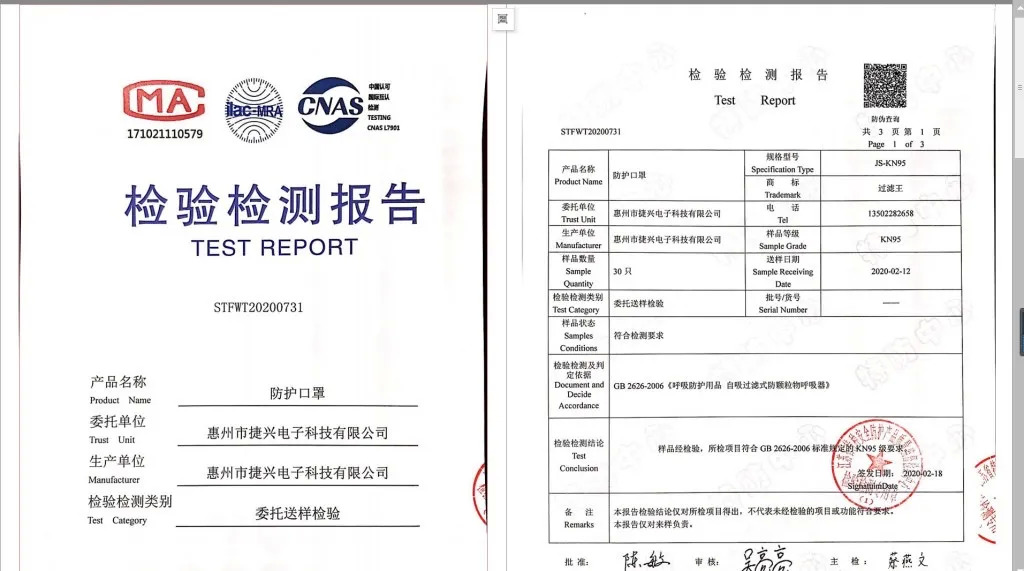Viewport: 1024px width, 571px height.
Task: Click the signature after 批准
Action: point(645,561)
